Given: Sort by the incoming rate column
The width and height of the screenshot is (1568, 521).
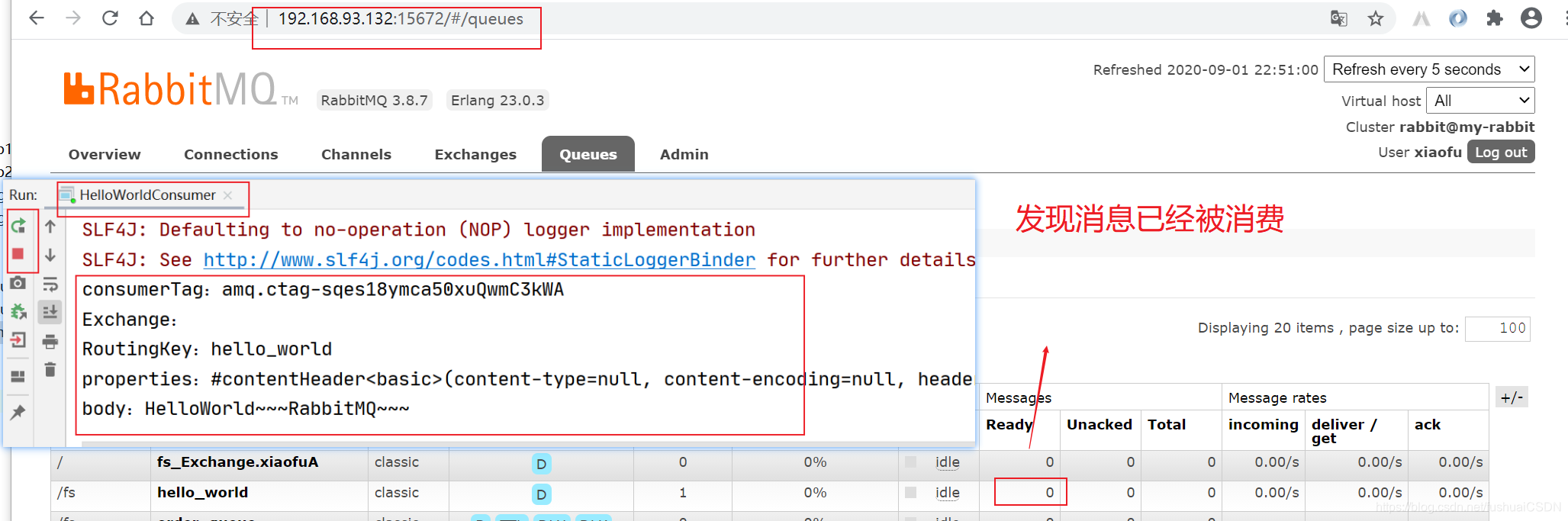Looking at the screenshot, I should click(1263, 425).
